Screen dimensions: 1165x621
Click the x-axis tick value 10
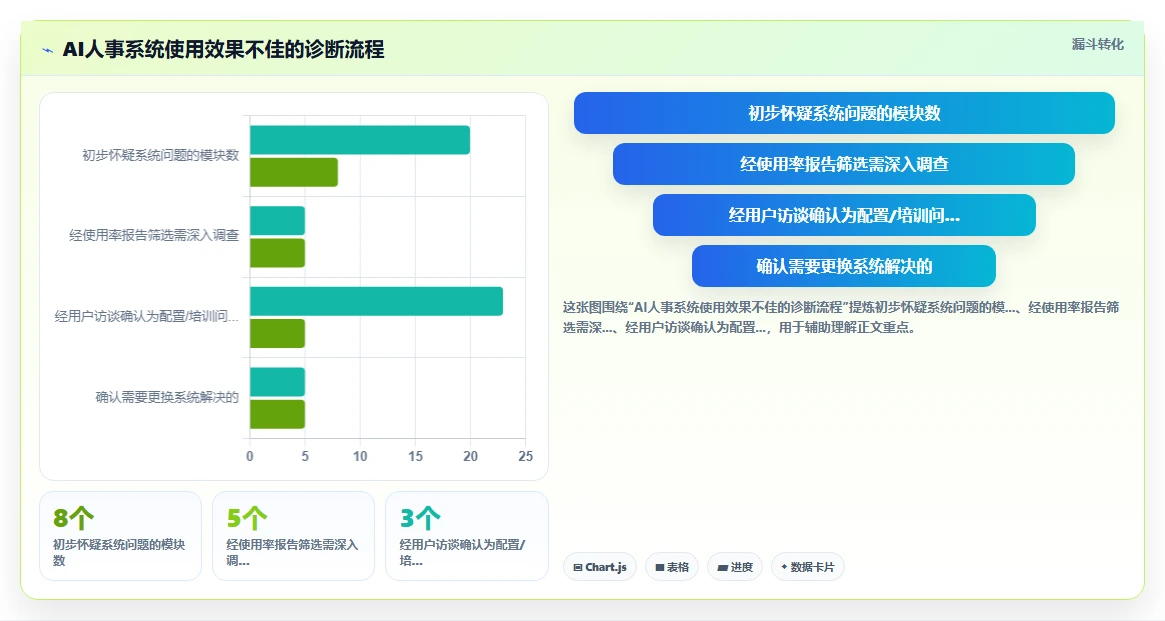(x=360, y=456)
